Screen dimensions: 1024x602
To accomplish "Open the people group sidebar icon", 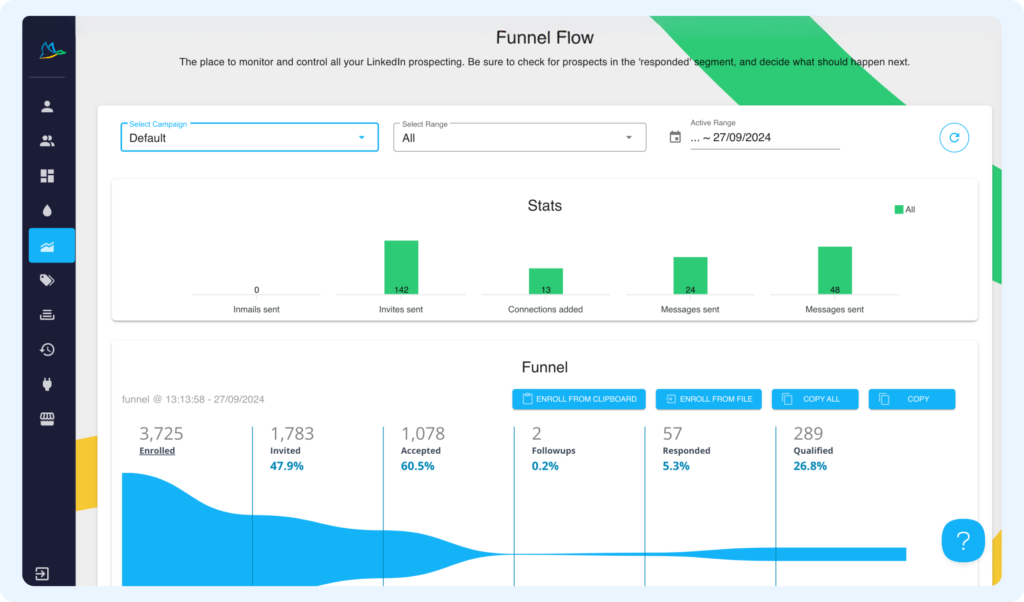I will pyautogui.click(x=47, y=141).
